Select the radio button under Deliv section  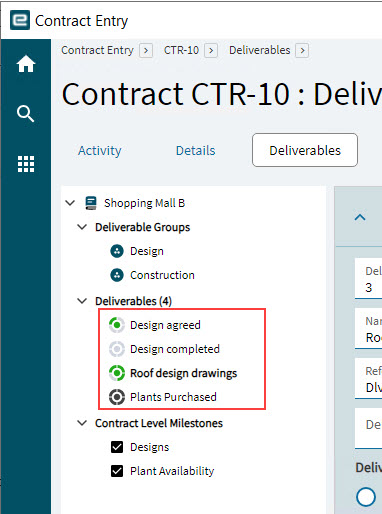(366, 497)
